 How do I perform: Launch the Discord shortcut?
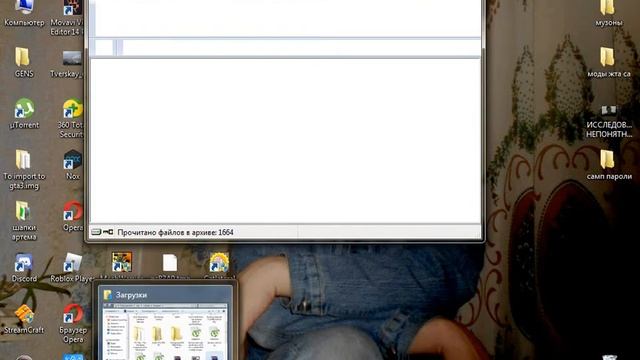pyautogui.click(x=24, y=268)
